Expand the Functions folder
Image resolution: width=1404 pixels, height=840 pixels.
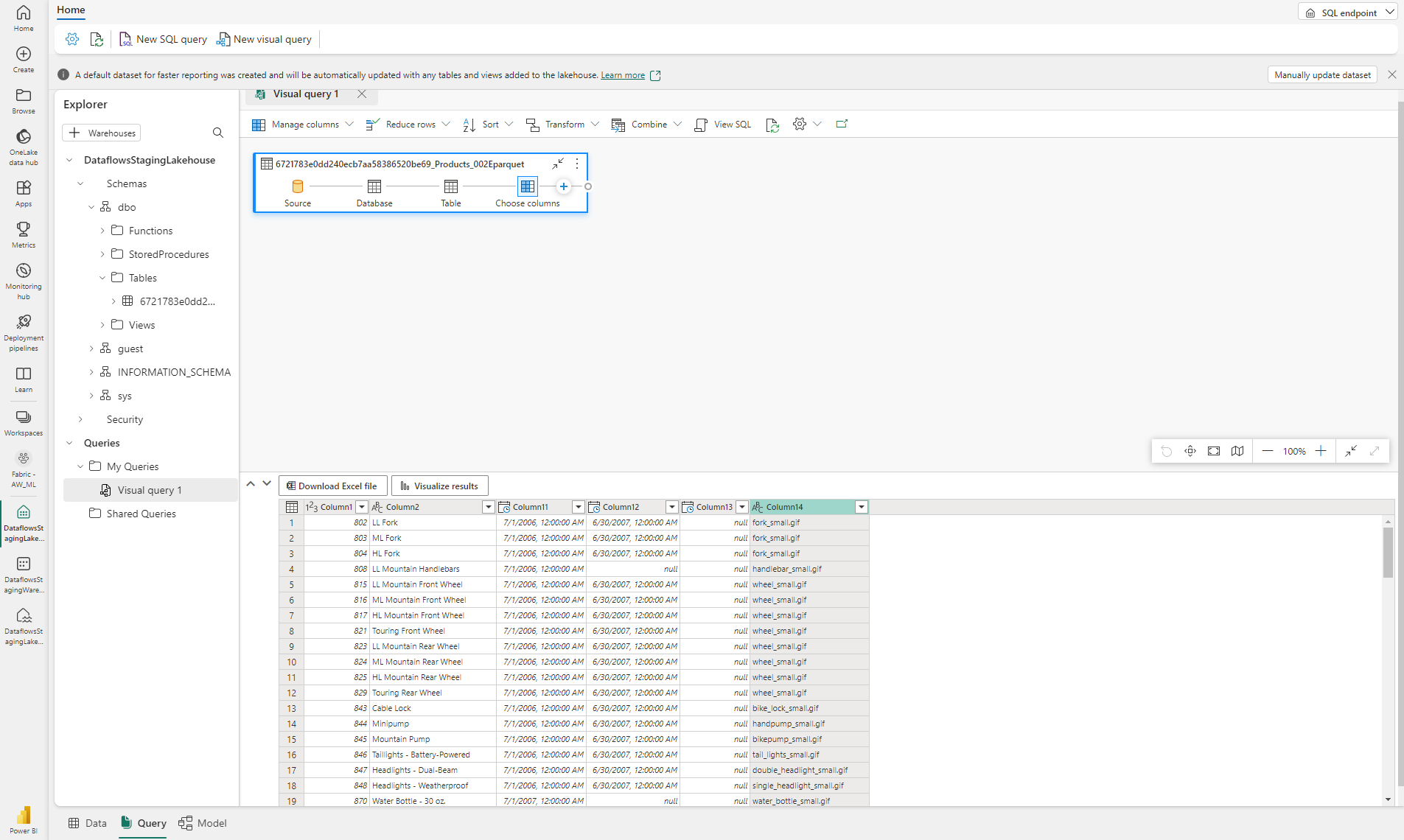pyautogui.click(x=102, y=231)
